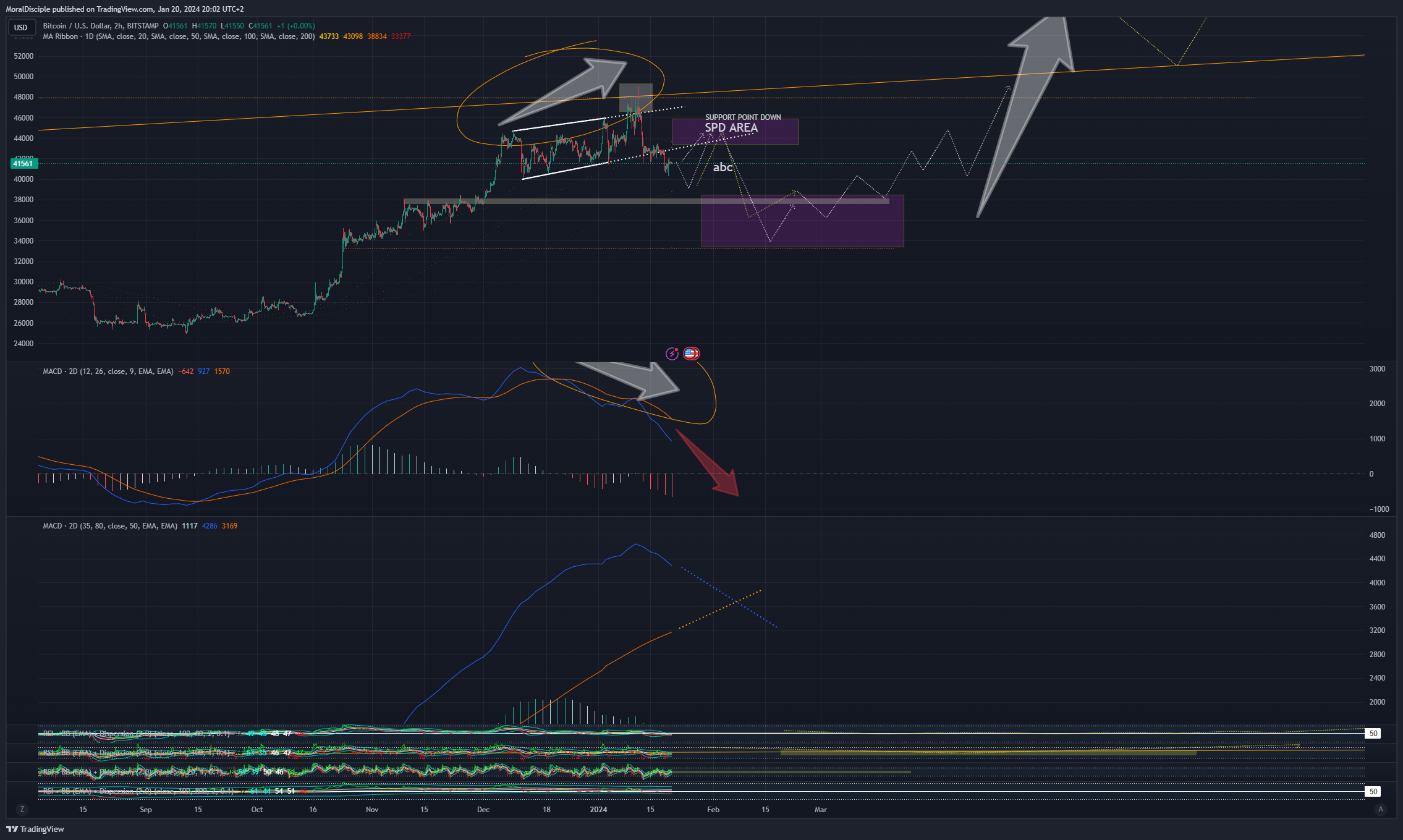Click the 2400 MACD scale label

coord(1377,678)
